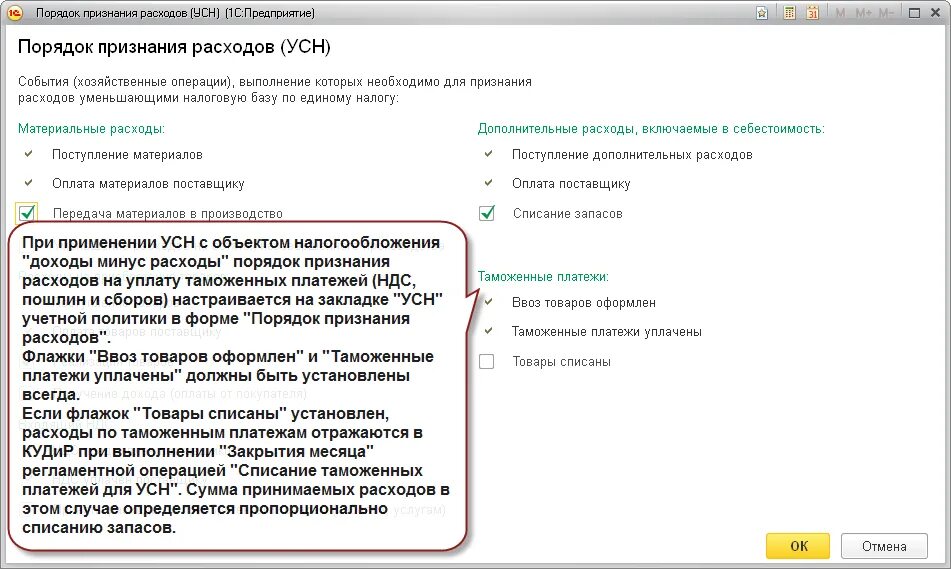The image size is (951, 569).
Task: Click the 'Передача материалов в производство' label
Action: coord(168,214)
